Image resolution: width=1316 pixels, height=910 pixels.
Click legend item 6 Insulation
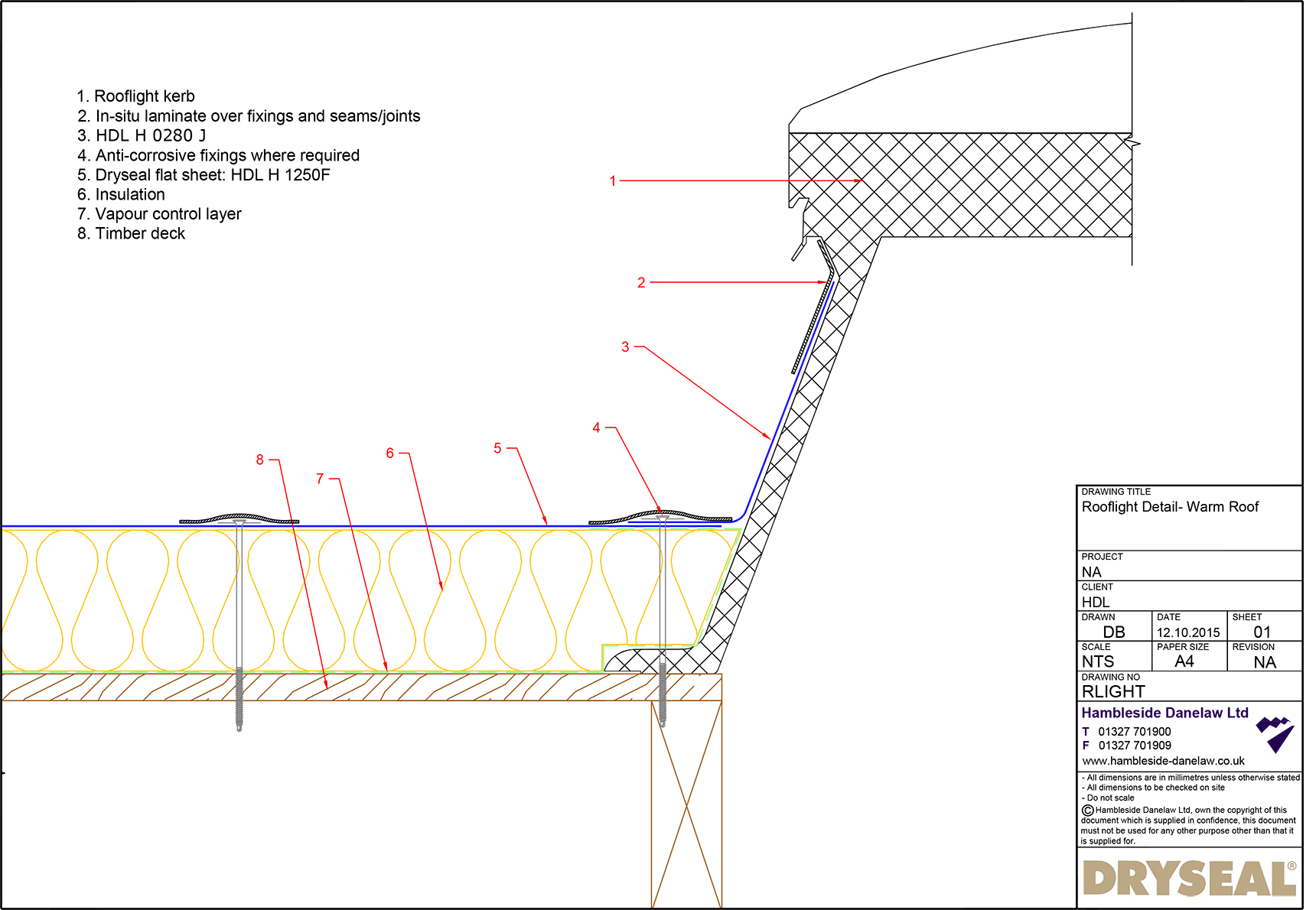[120, 194]
